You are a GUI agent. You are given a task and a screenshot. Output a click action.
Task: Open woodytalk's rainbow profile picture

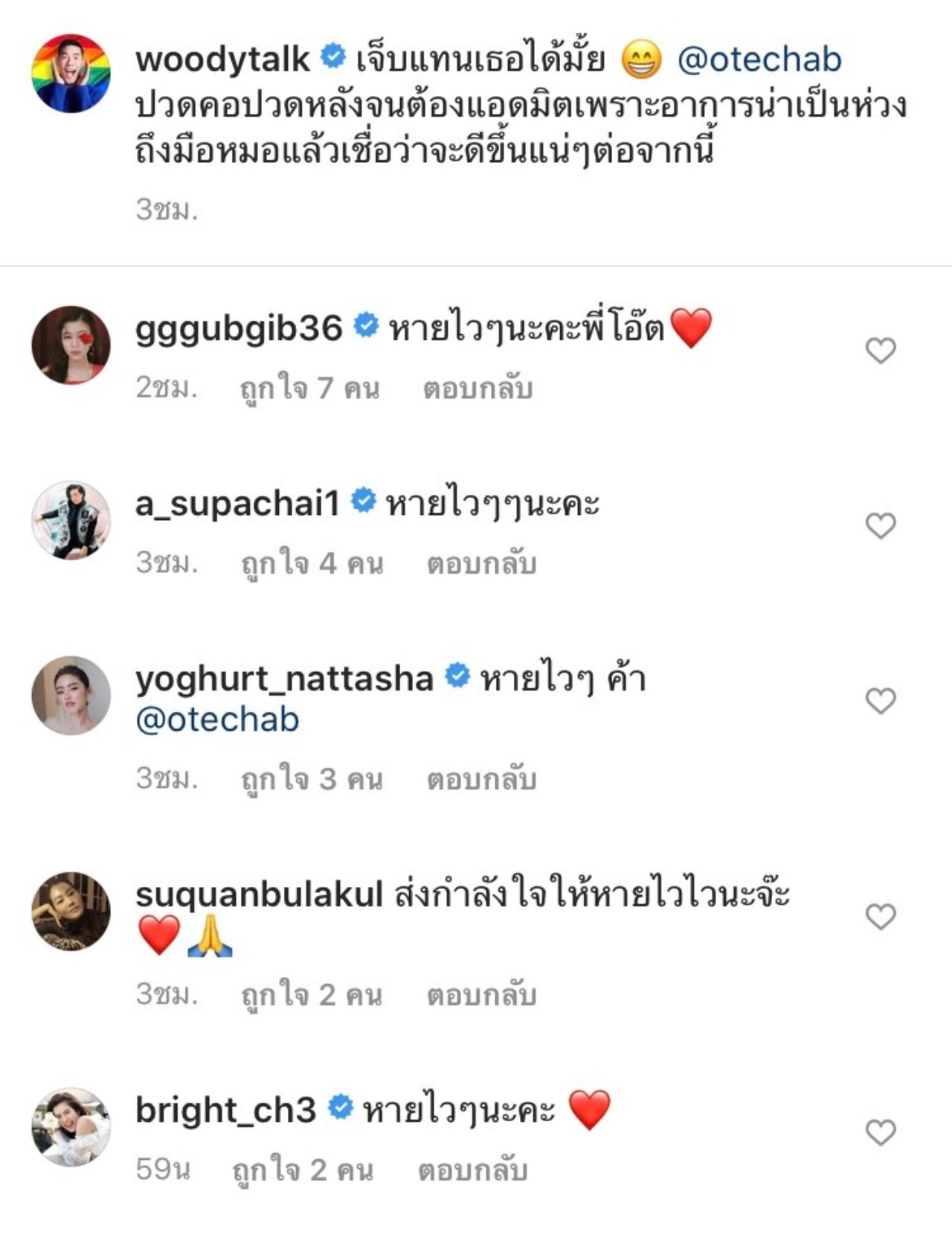[x=71, y=74]
